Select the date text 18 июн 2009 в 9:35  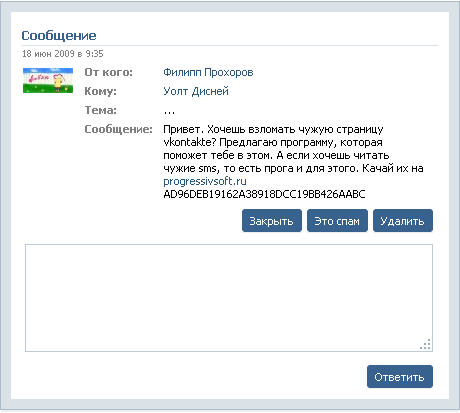pyautogui.click(x=63, y=54)
